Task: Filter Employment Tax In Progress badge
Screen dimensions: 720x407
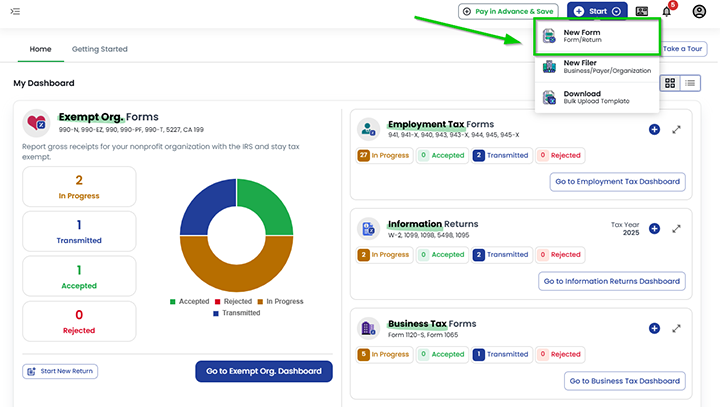Action: (x=384, y=155)
